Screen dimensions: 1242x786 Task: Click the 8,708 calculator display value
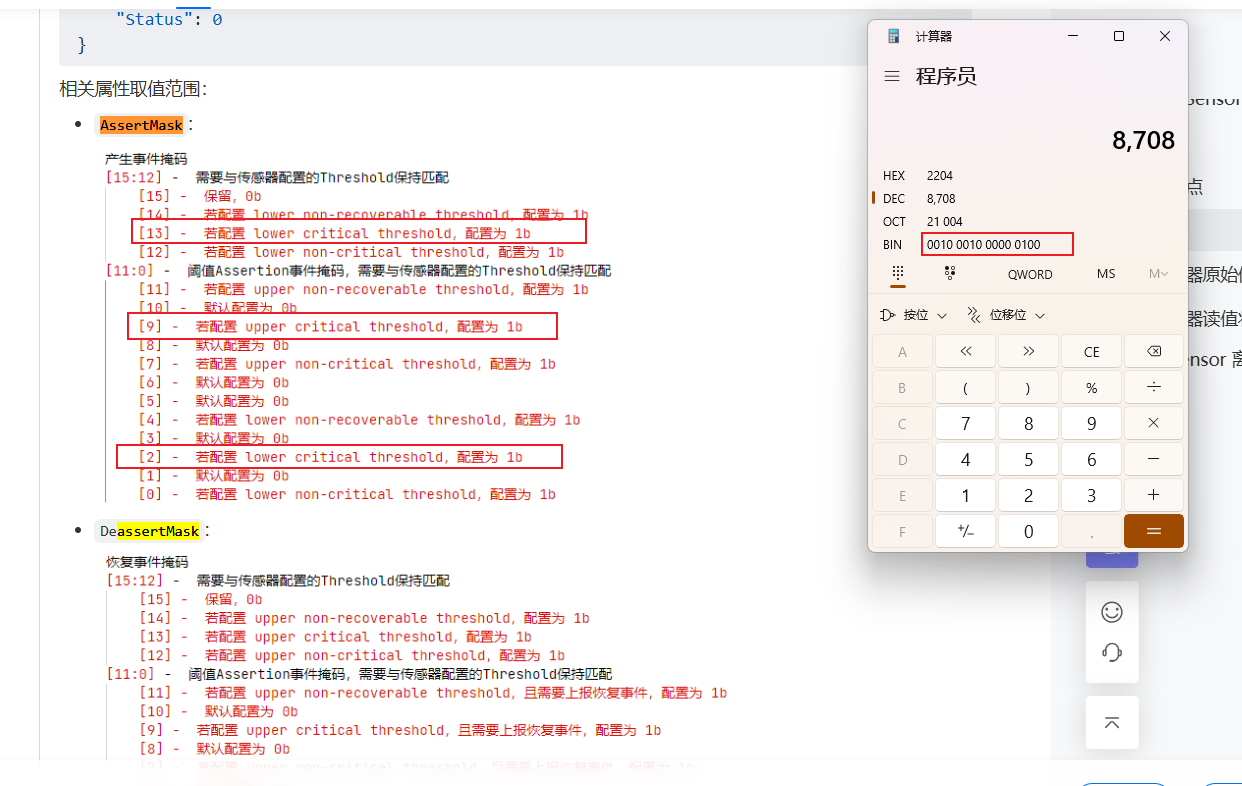pos(1143,140)
